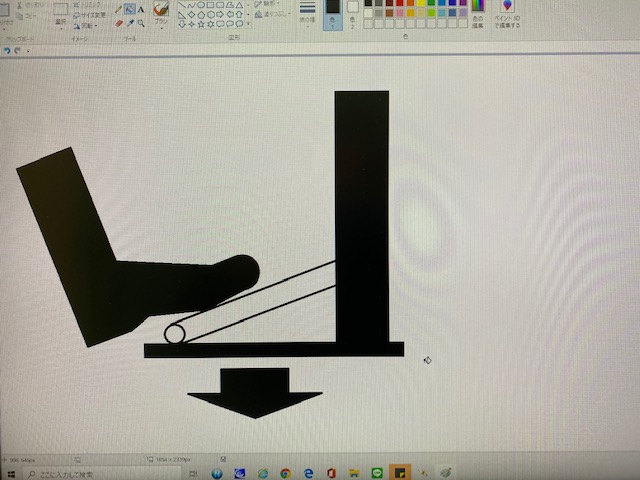
Task: Pick the red color swatch
Action: click(x=400, y=3)
